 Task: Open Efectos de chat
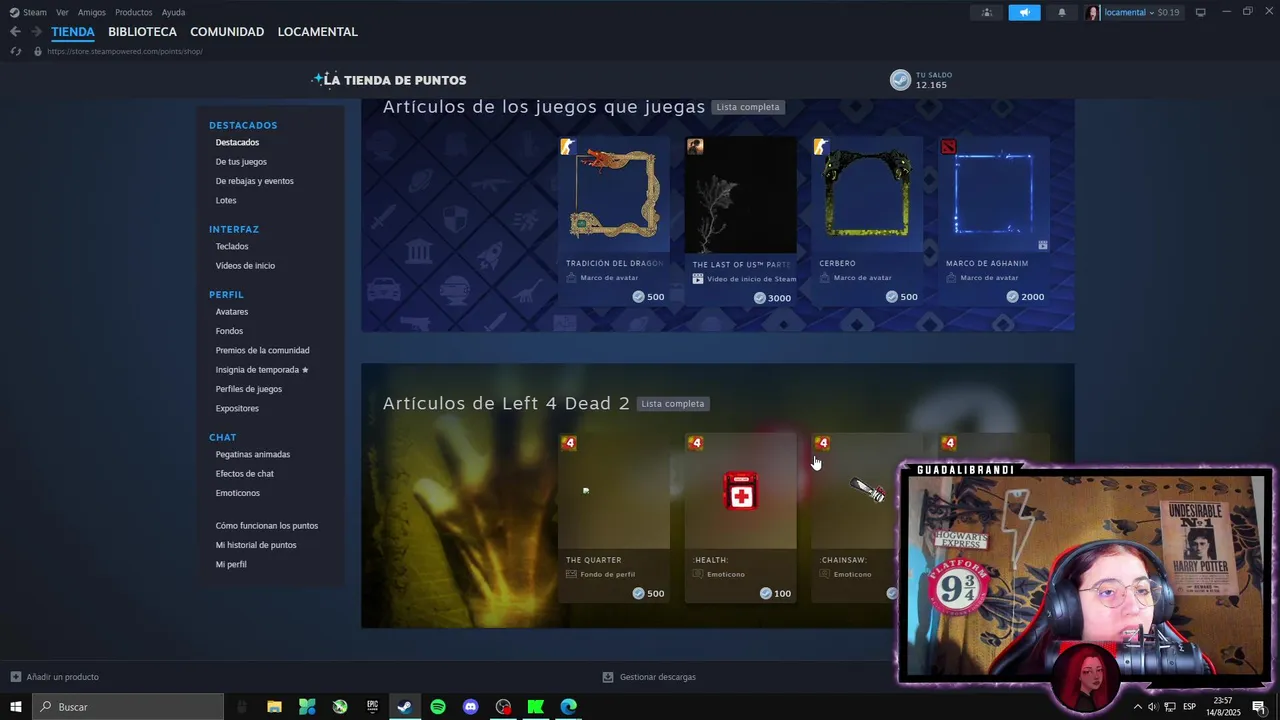pos(244,474)
